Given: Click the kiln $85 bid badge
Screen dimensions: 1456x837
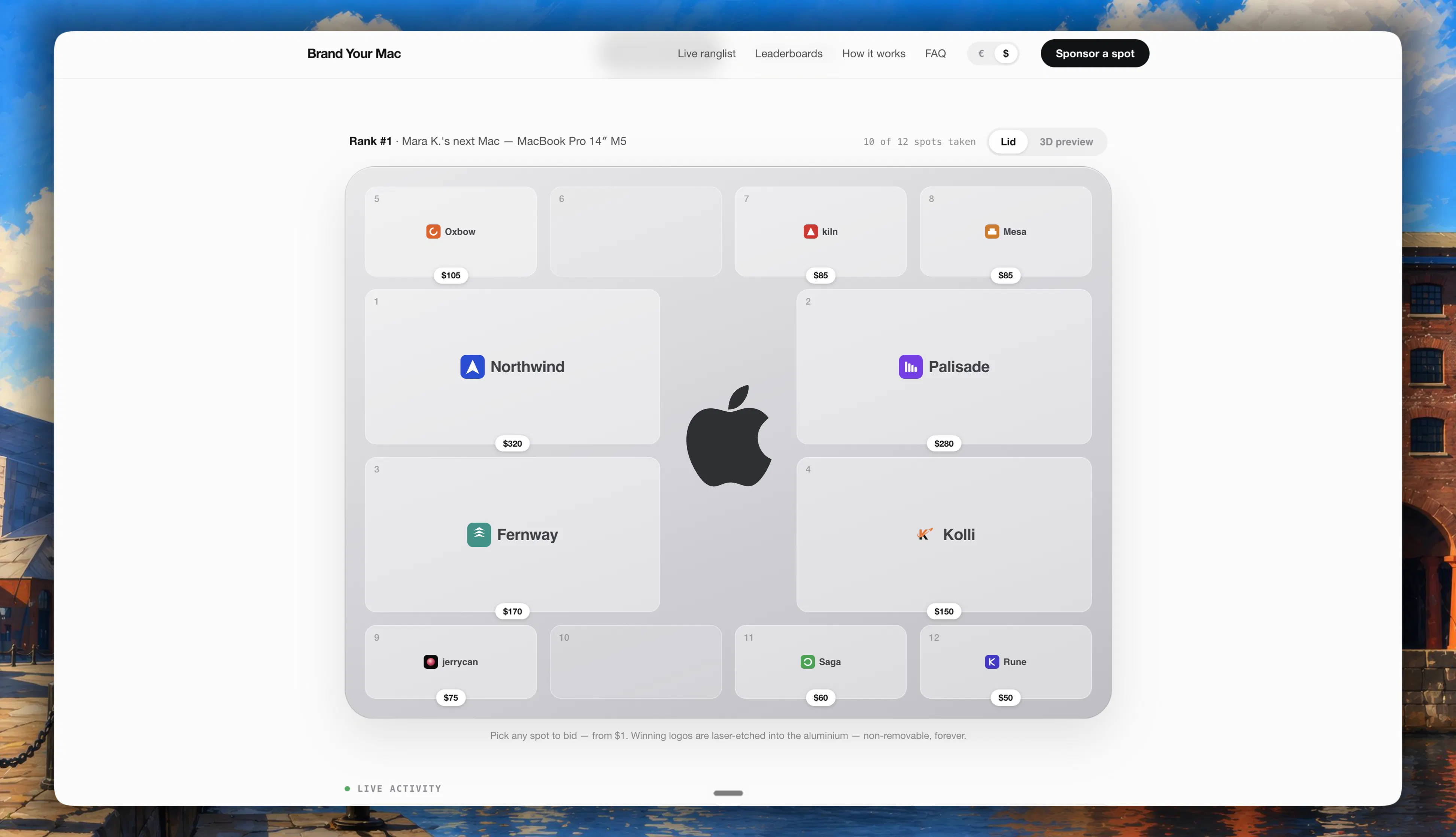Looking at the screenshot, I should pos(820,275).
